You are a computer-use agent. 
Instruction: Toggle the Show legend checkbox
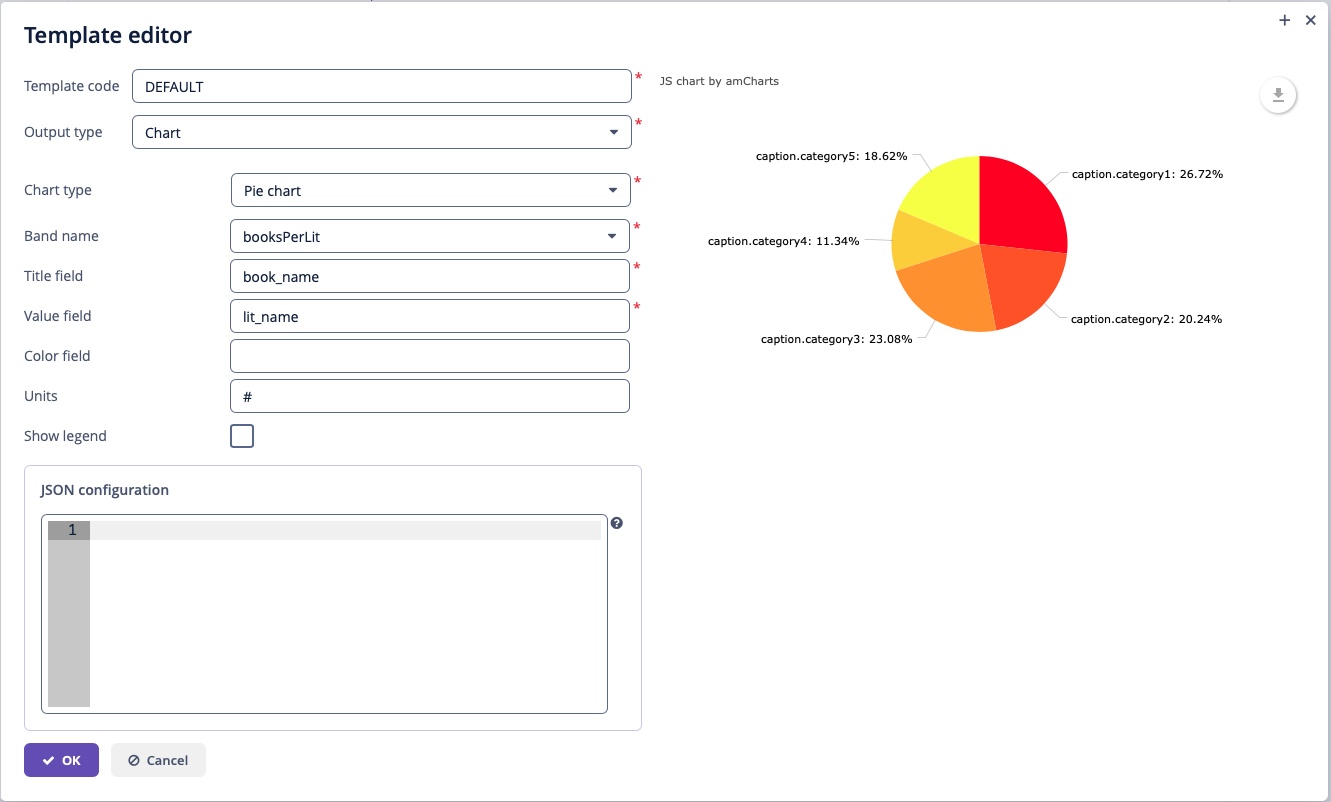pos(242,436)
